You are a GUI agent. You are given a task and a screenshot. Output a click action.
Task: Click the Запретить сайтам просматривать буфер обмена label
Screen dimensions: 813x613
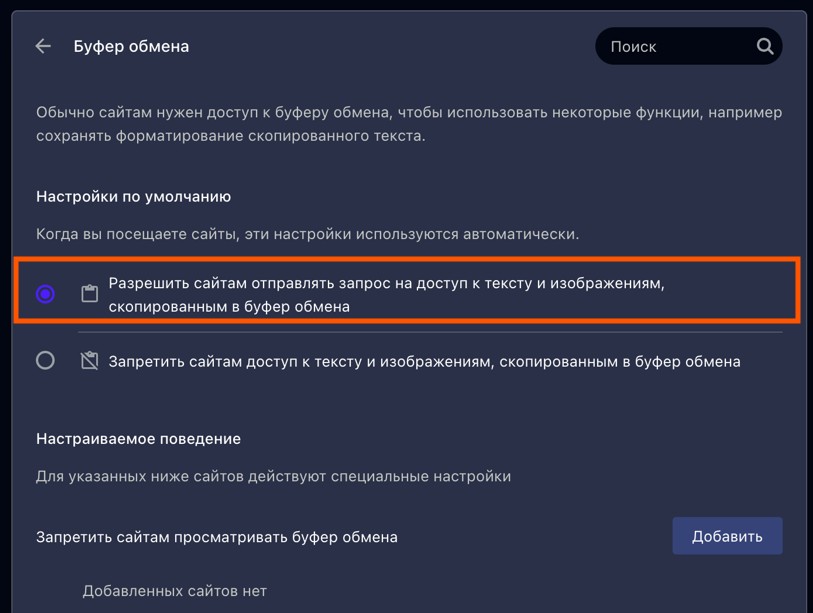click(x=217, y=537)
